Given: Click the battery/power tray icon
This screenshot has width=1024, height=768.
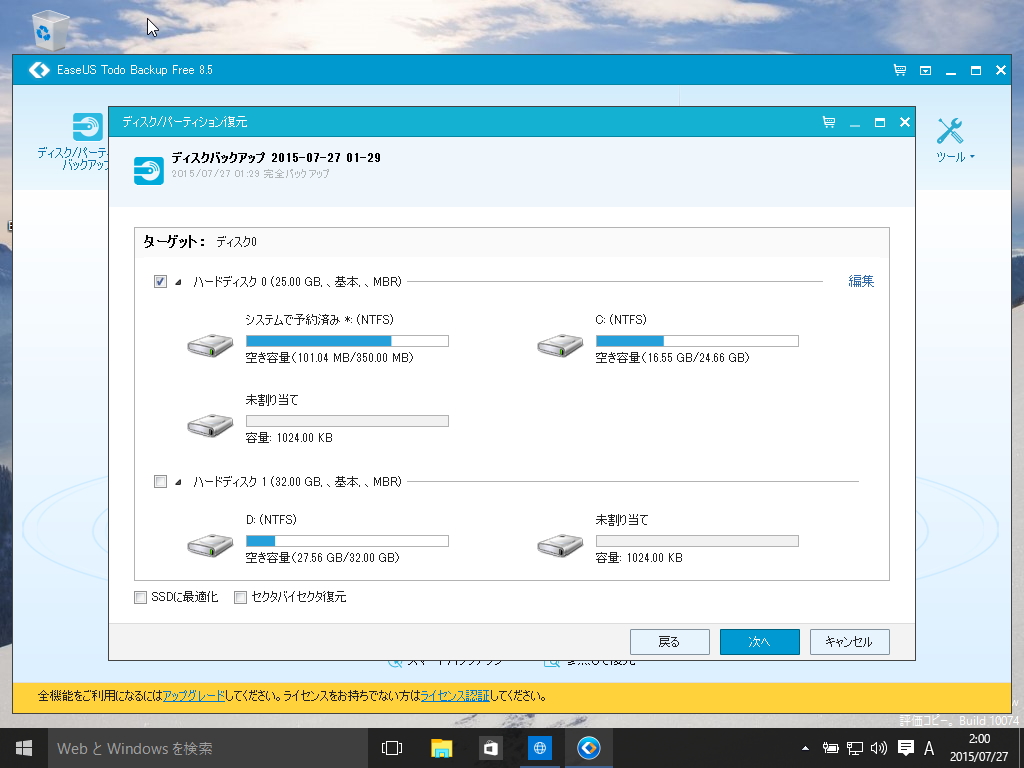Looking at the screenshot, I should (830, 748).
